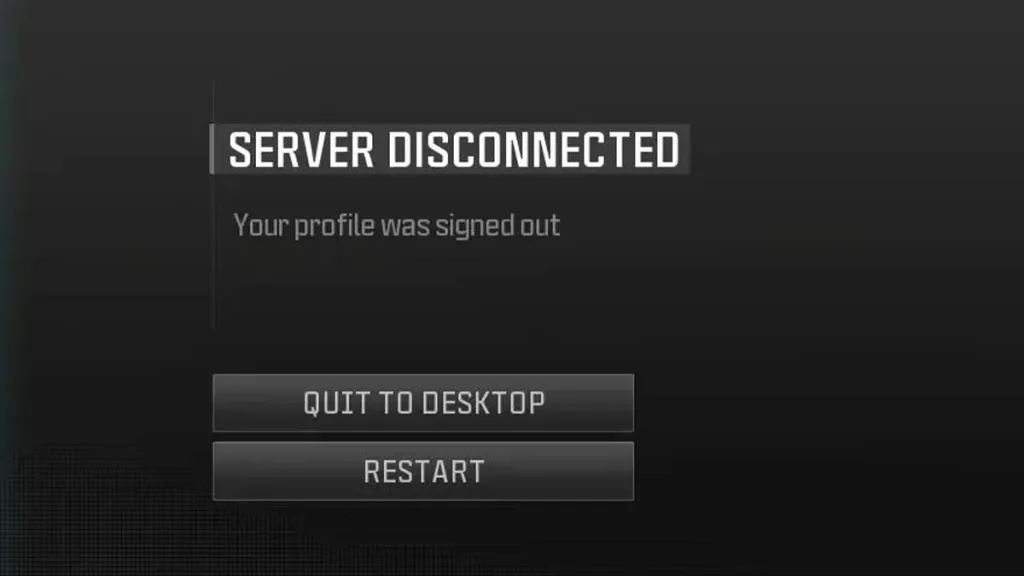Click the Quit to Desktop button
The width and height of the screenshot is (1024, 576).
[423, 403]
